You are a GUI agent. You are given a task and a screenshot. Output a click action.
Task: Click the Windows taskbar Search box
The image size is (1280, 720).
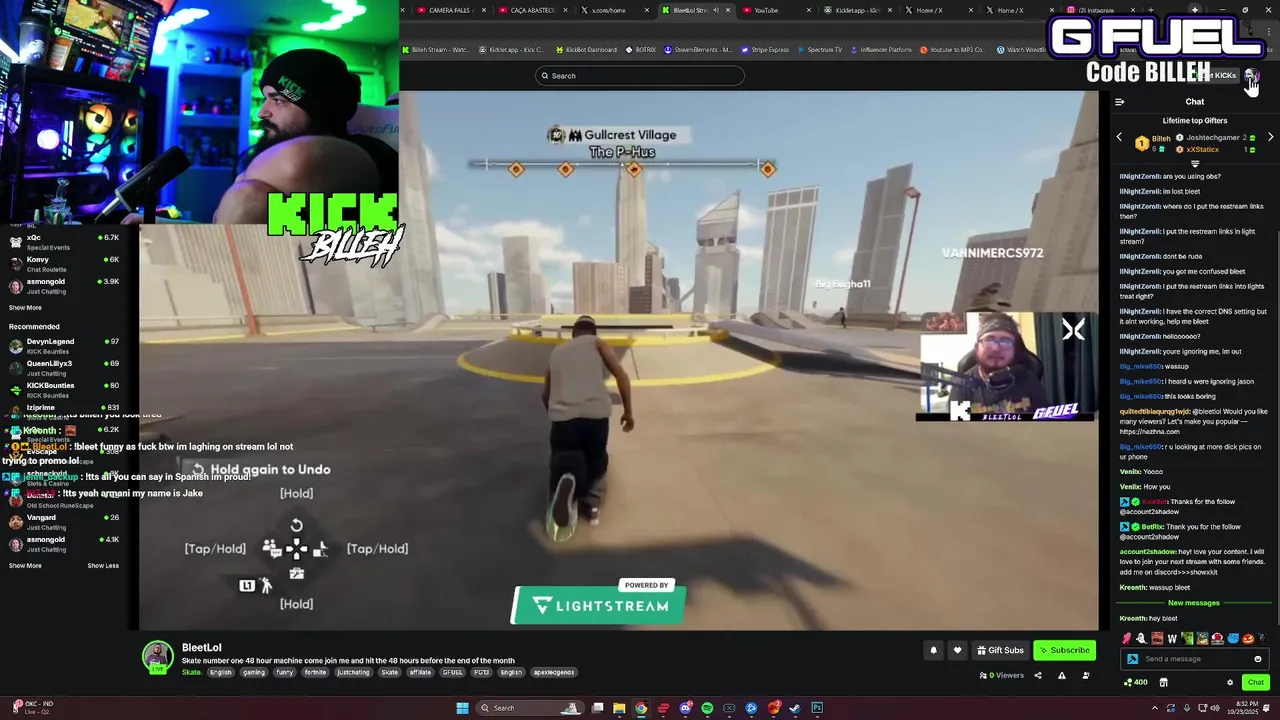point(530,708)
